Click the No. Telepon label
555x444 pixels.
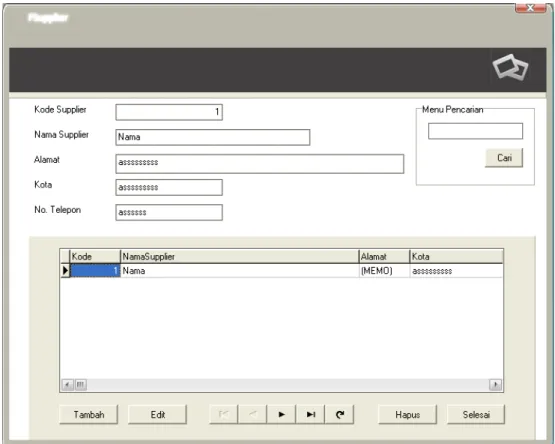(x=58, y=210)
